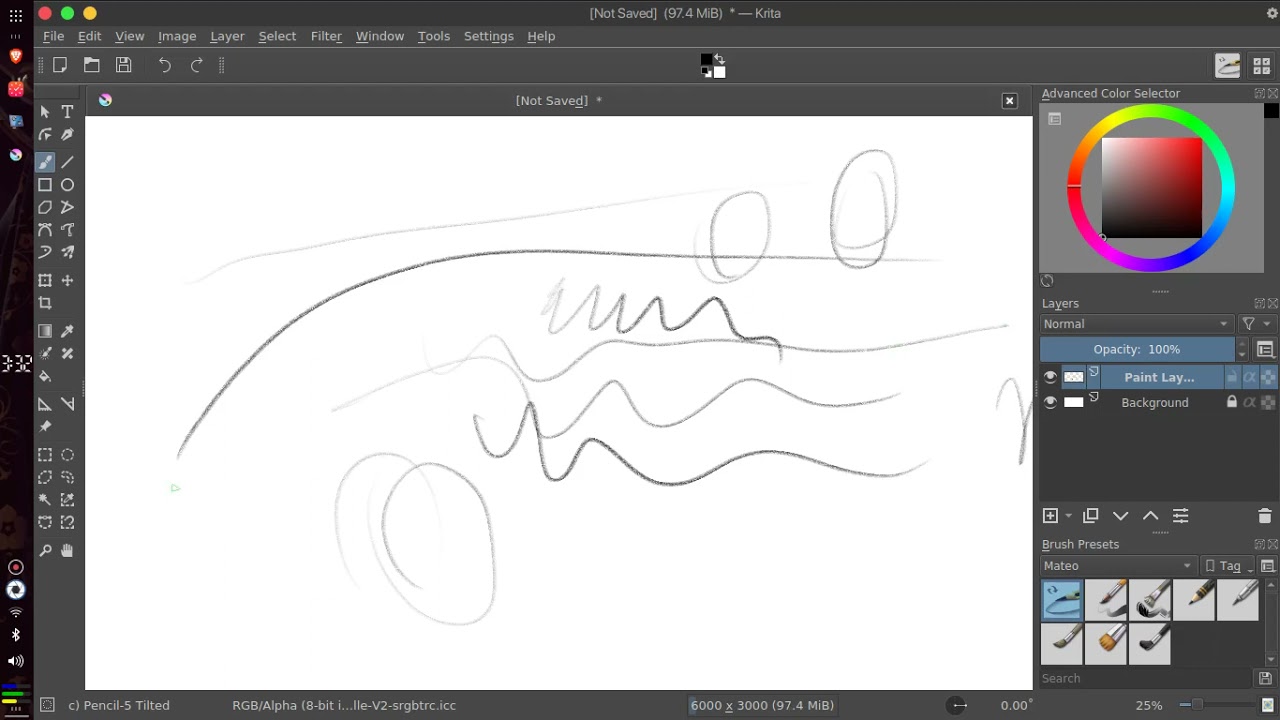
Task: Open the Normal blending mode dropdown
Action: click(x=1135, y=324)
